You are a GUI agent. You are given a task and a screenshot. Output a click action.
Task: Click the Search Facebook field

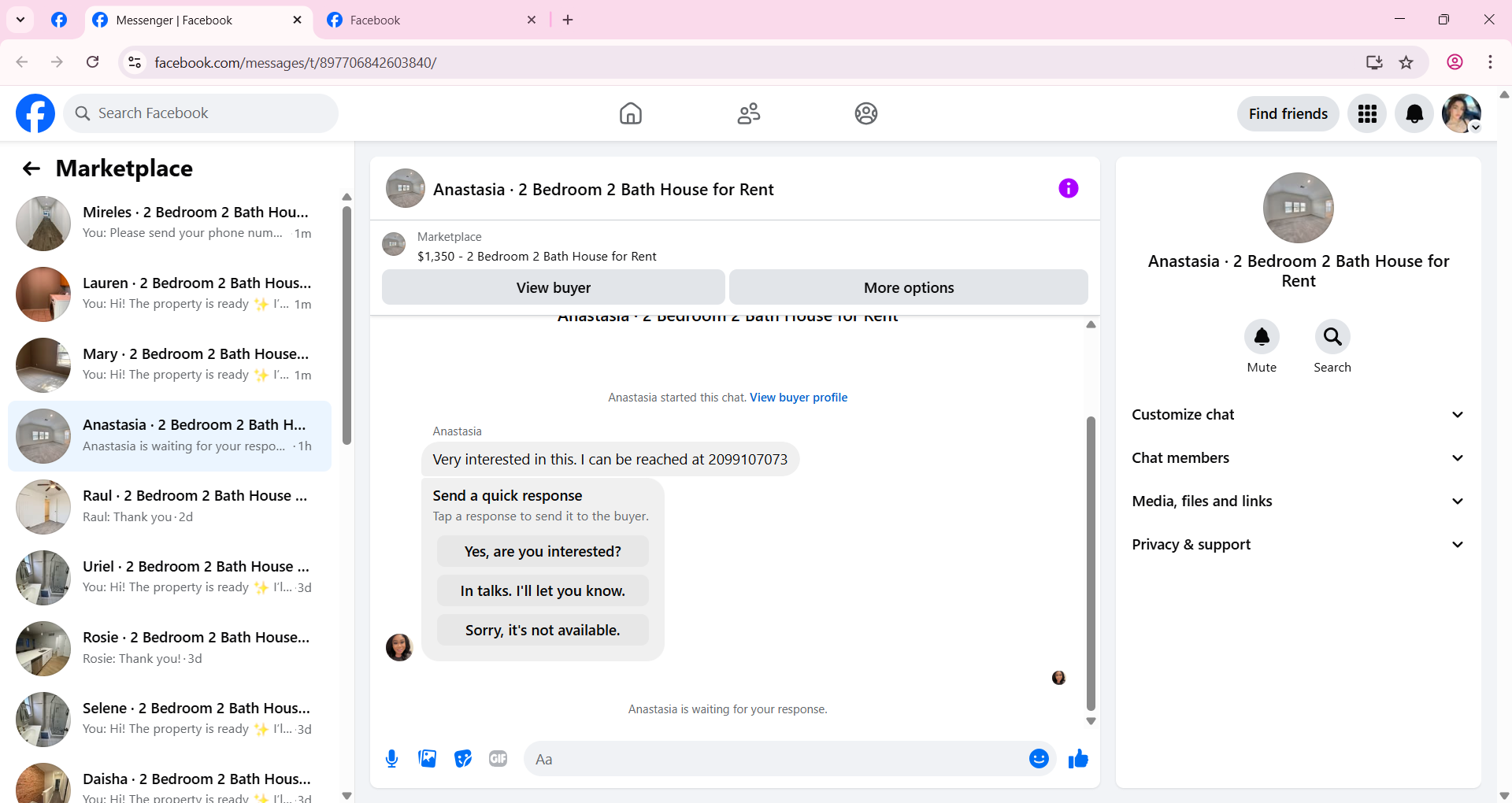pos(201,113)
